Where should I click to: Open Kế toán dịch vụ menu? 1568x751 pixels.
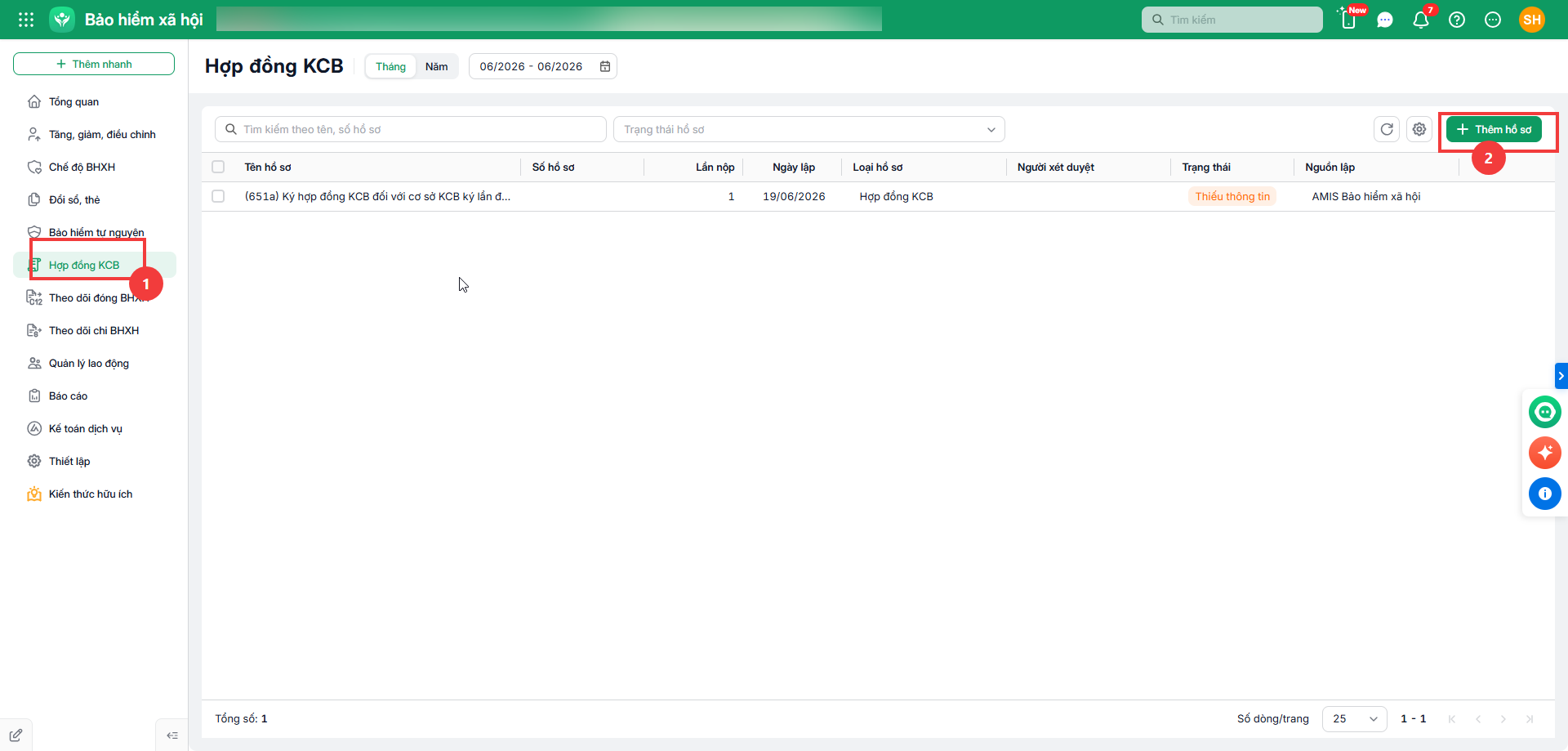pyautogui.click(x=94, y=428)
